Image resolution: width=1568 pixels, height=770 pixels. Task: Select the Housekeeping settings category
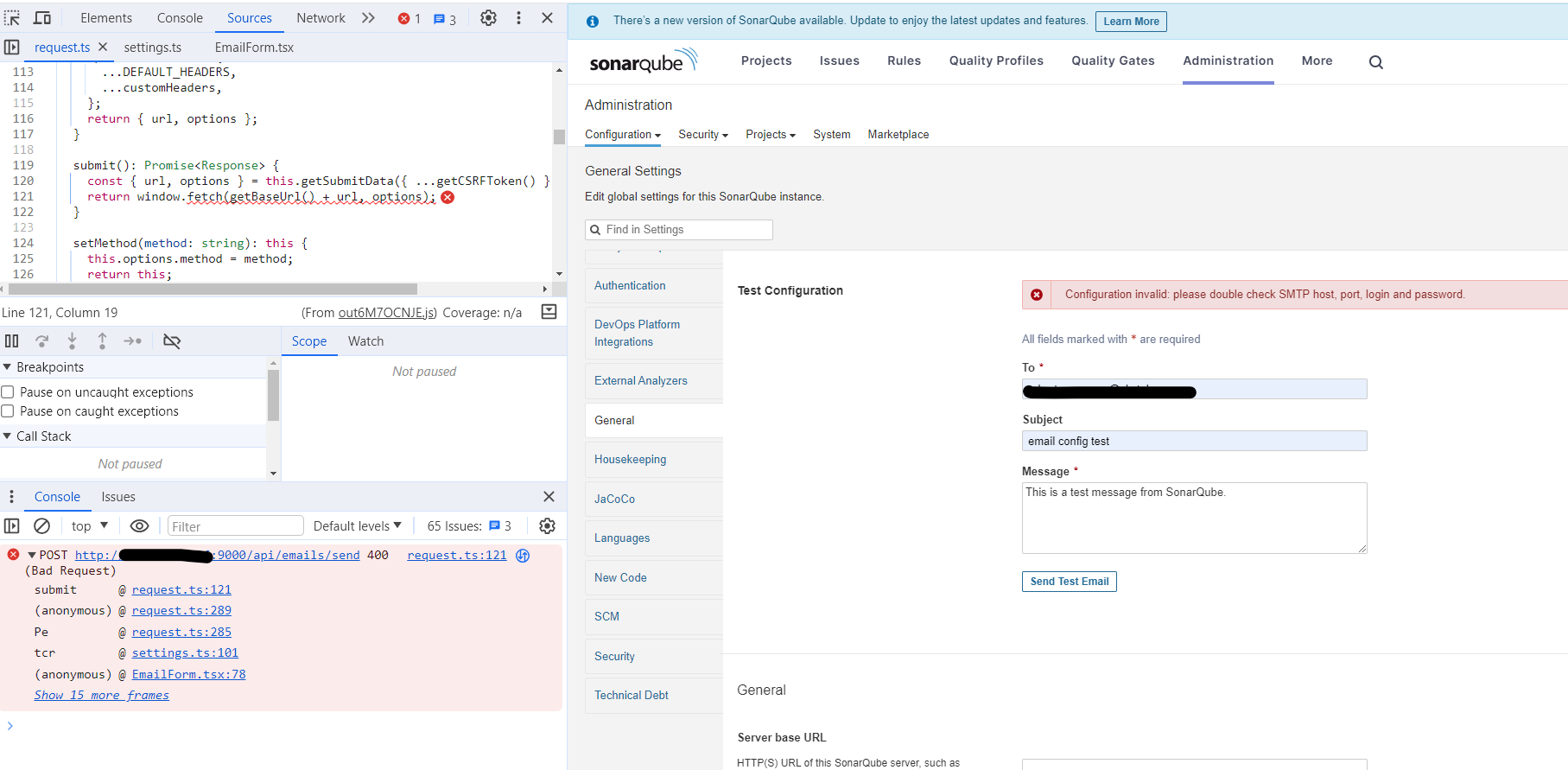click(x=654, y=460)
